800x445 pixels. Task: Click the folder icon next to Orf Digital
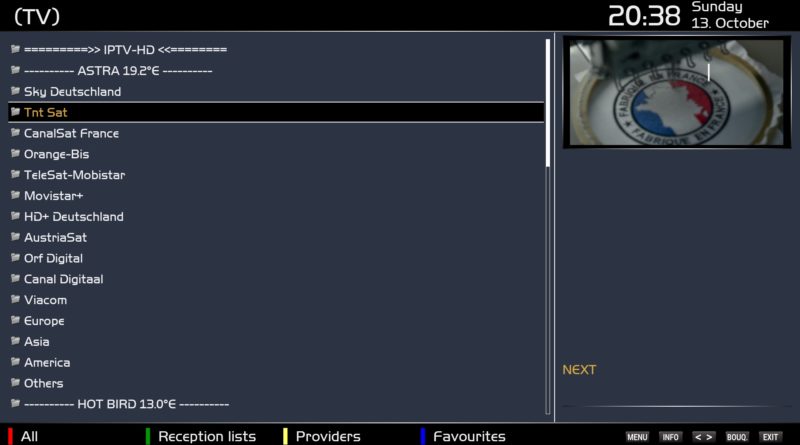(x=15, y=258)
